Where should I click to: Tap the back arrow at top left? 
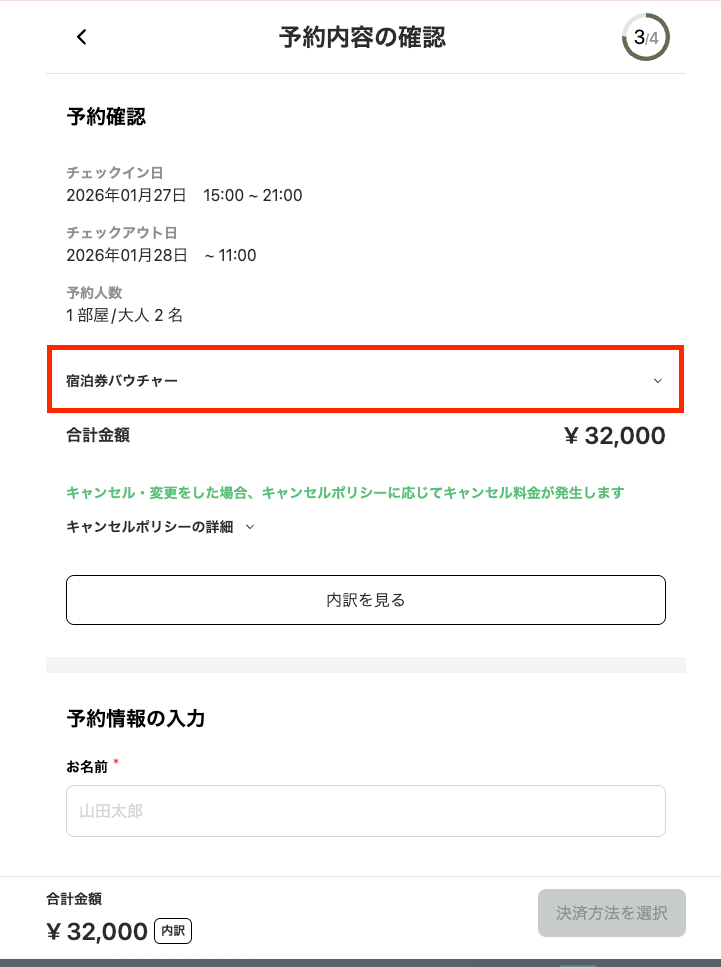(80, 37)
